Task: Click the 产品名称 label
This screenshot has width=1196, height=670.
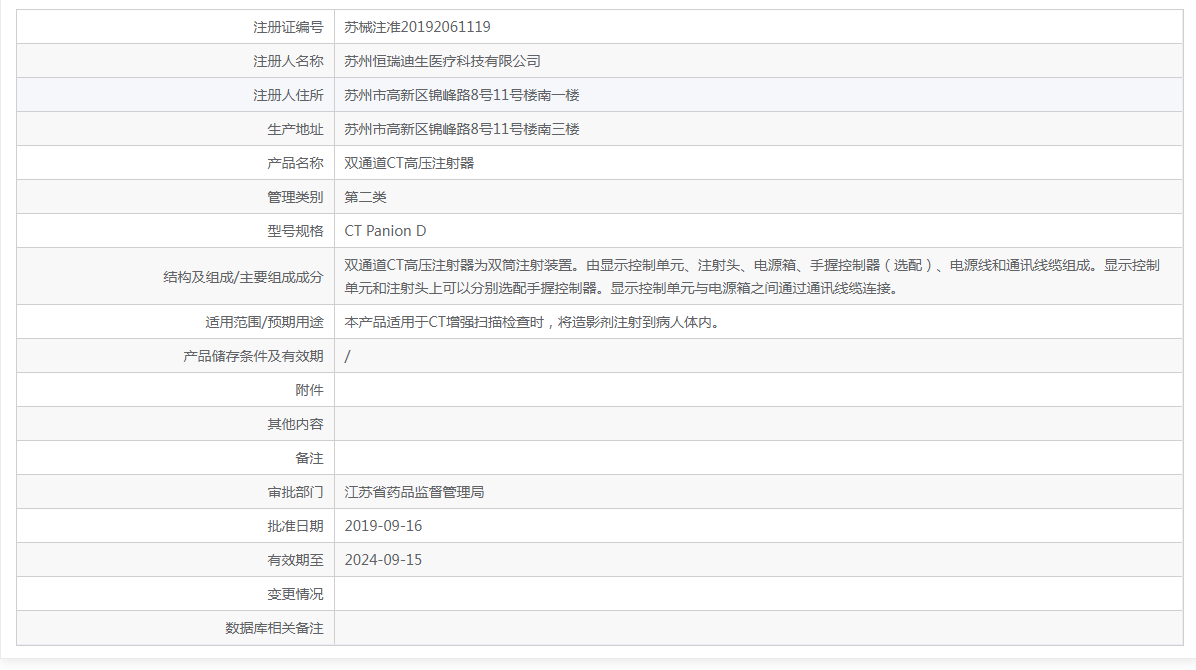Action: pyautogui.click(x=295, y=163)
